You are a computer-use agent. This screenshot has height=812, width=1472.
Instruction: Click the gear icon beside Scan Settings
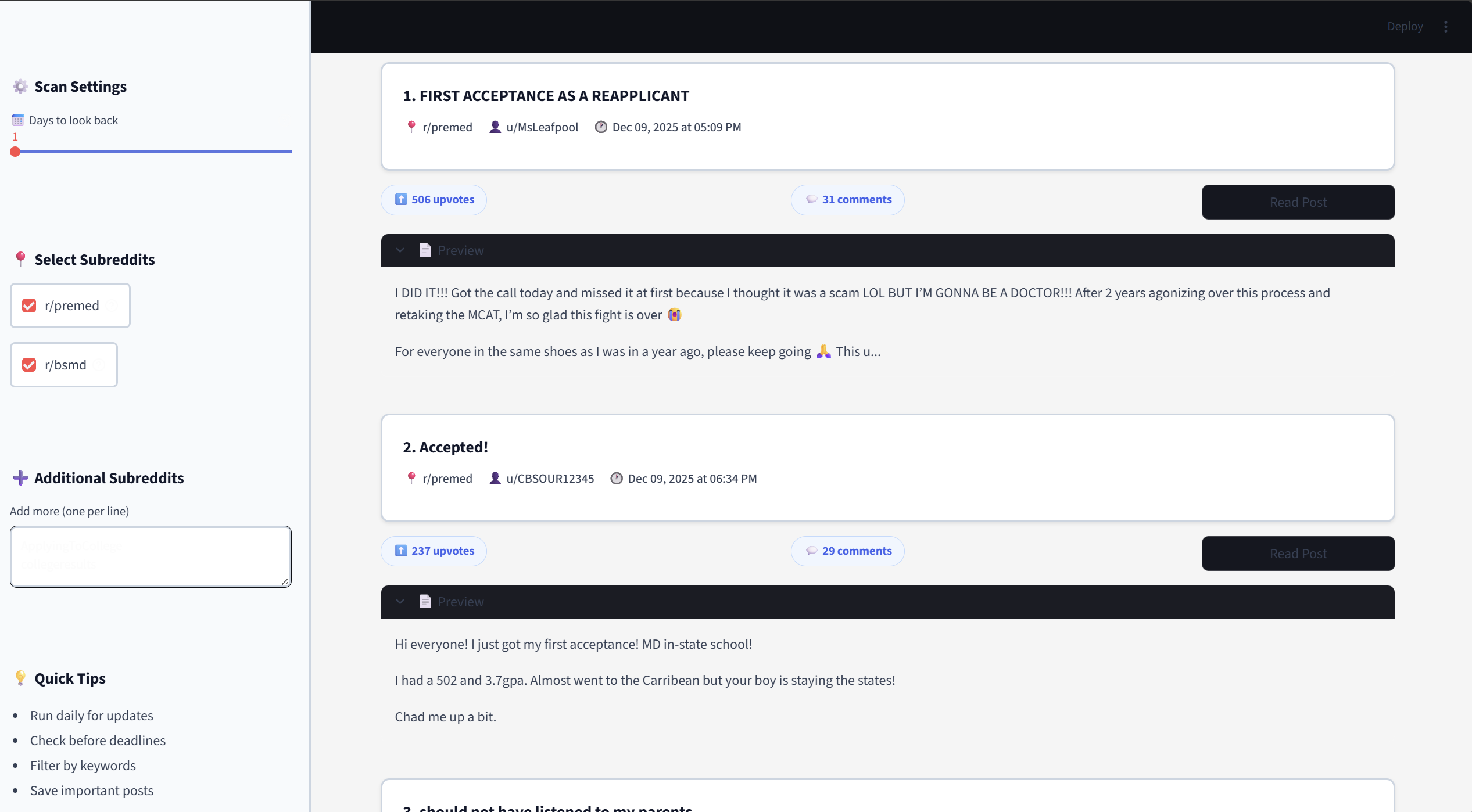click(20, 86)
